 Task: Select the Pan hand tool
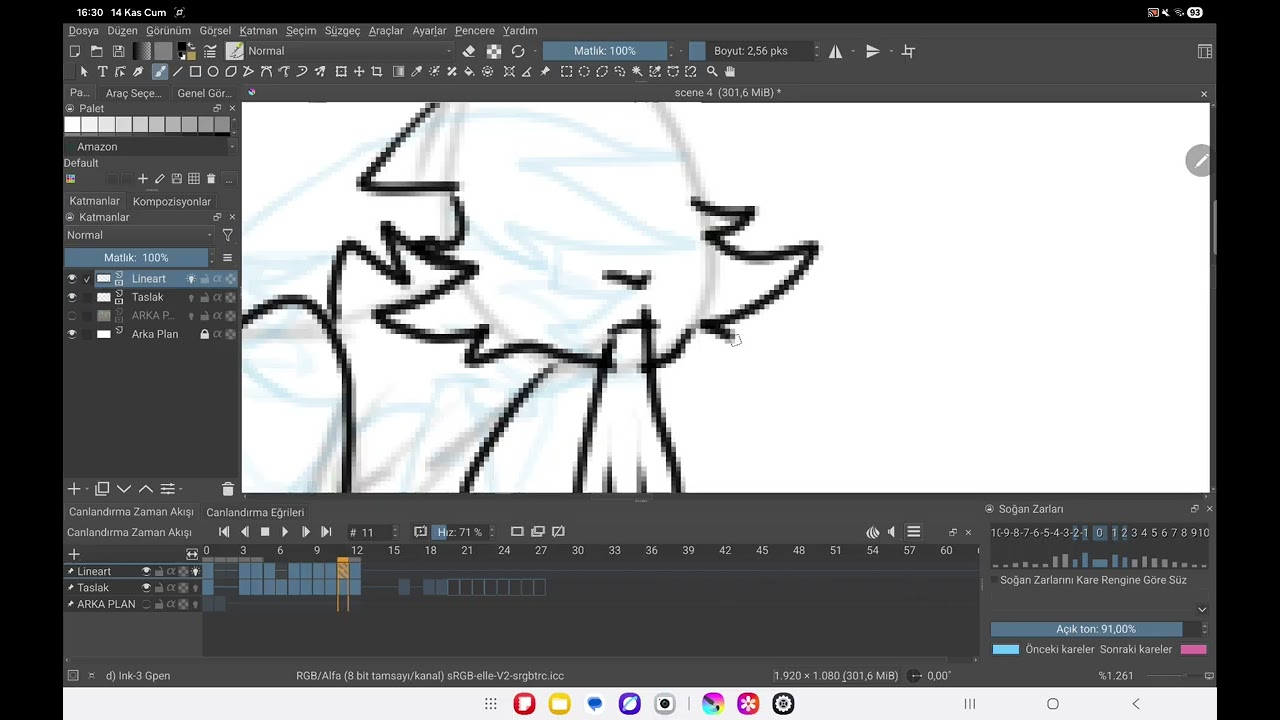730,72
